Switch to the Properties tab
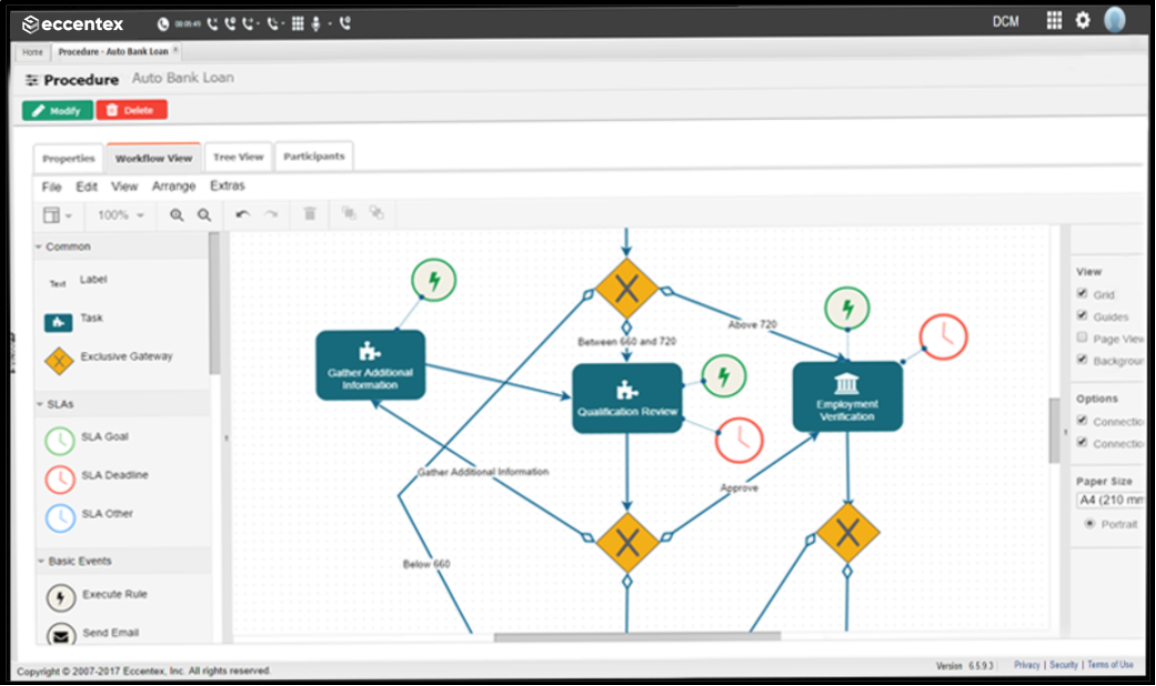The image size is (1156, 686). pyautogui.click(x=69, y=159)
